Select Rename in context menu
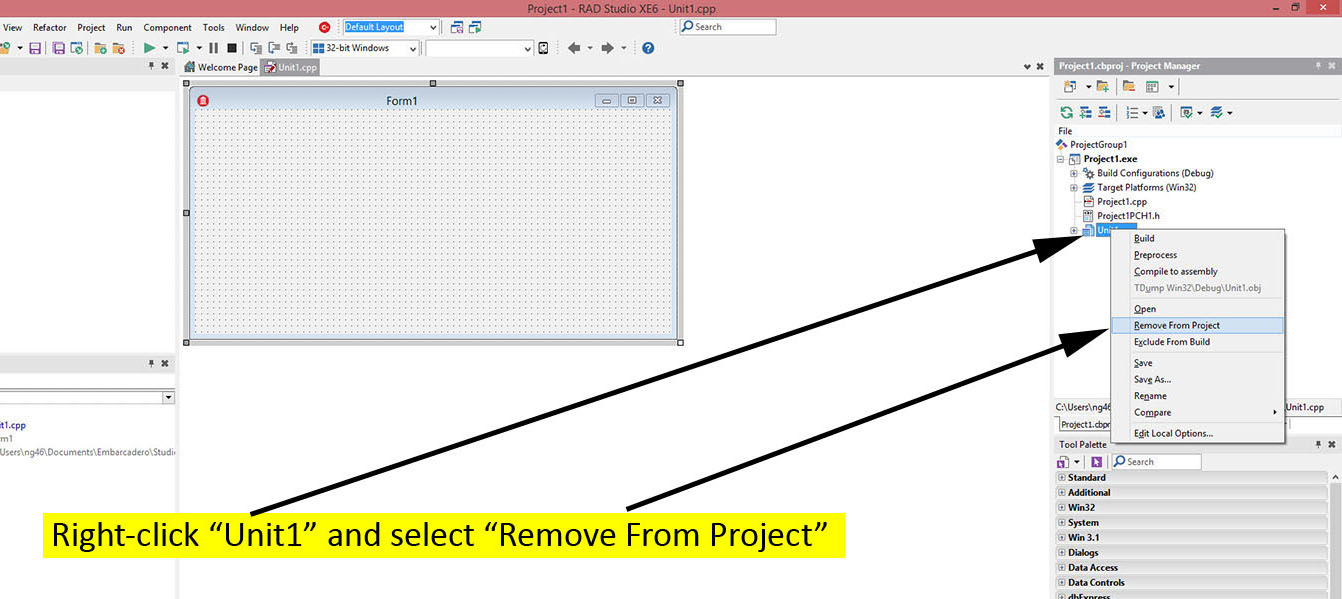1342x599 pixels. (1197, 396)
